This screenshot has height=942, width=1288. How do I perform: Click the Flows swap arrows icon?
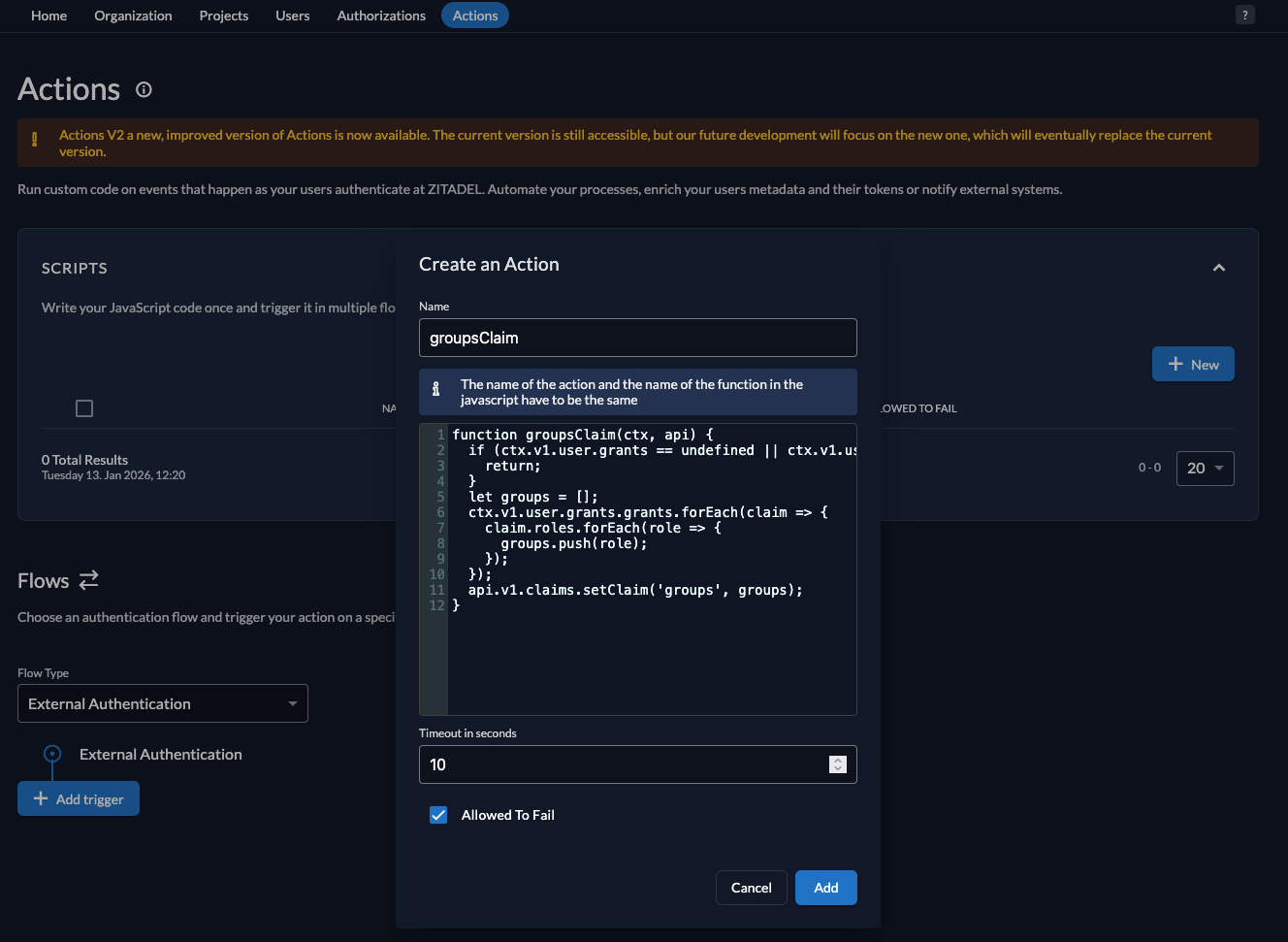[x=88, y=580]
